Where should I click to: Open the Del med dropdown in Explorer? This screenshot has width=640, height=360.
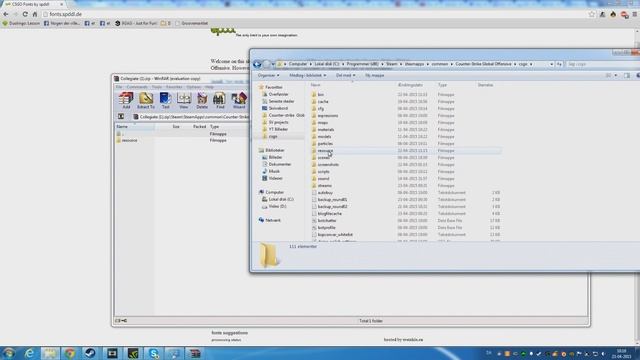coord(345,76)
